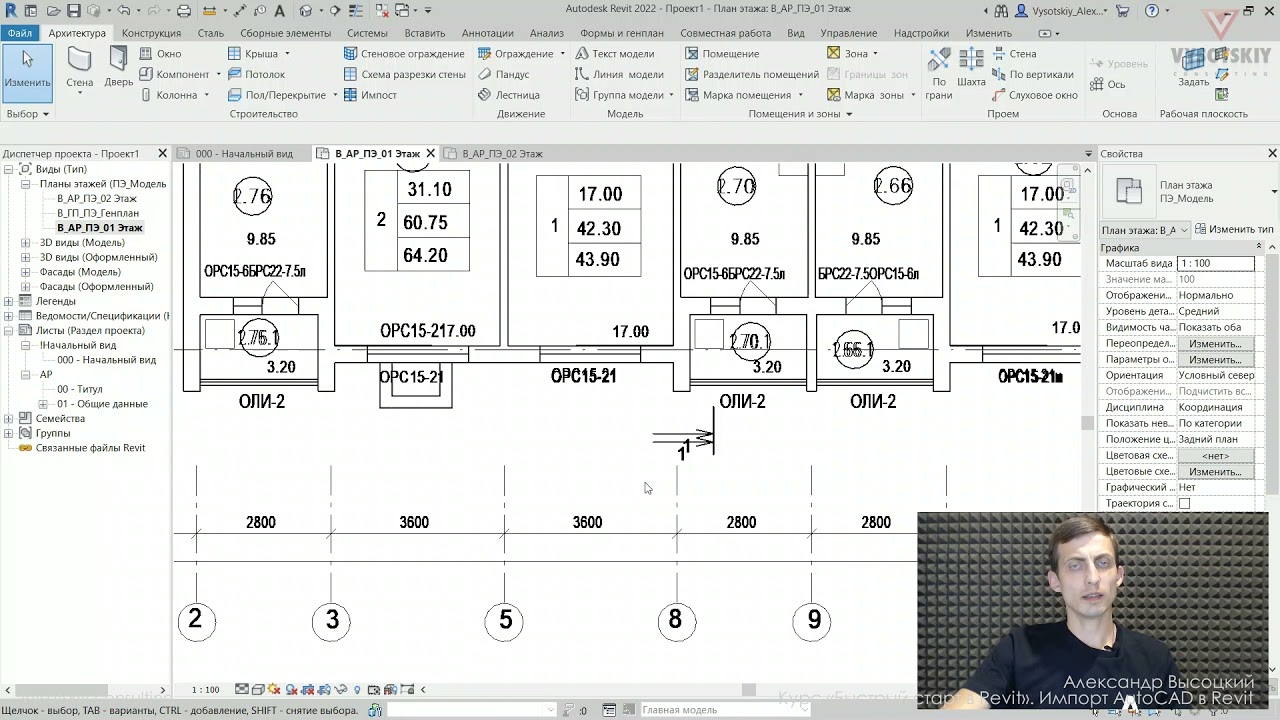This screenshot has height=720, width=1280.
Task: Click the Импост mullion tool
Action: [x=370, y=95]
